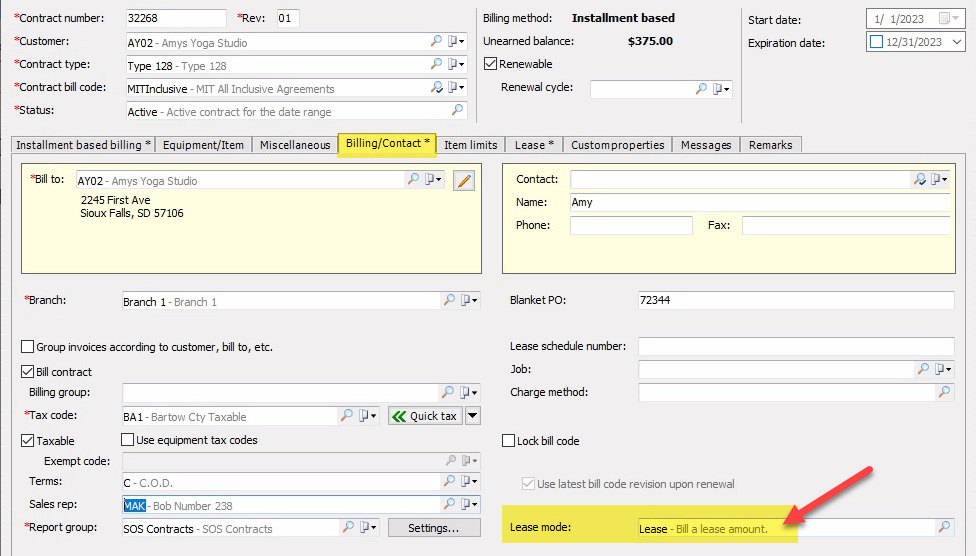The image size is (976, 556).
Task: Toggle Use latest bill code revision upon renewal
Action: (528, 484)
